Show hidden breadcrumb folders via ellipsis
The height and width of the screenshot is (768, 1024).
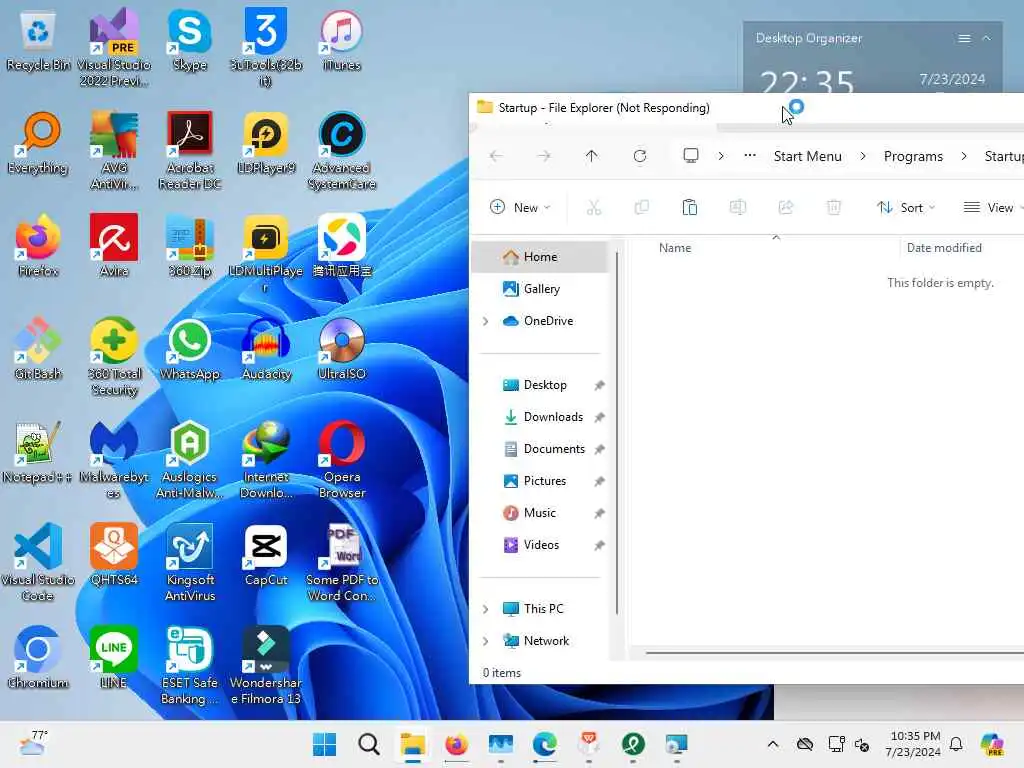coord(750,156)
